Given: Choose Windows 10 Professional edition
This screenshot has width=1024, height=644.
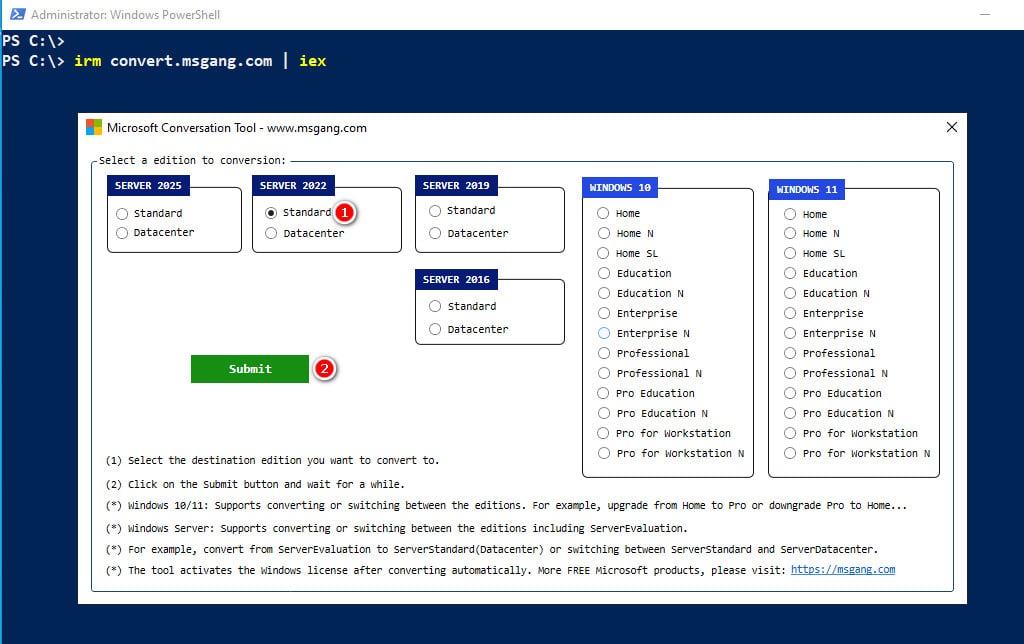Looking at the screenshot, I should (x=603, y=353).
